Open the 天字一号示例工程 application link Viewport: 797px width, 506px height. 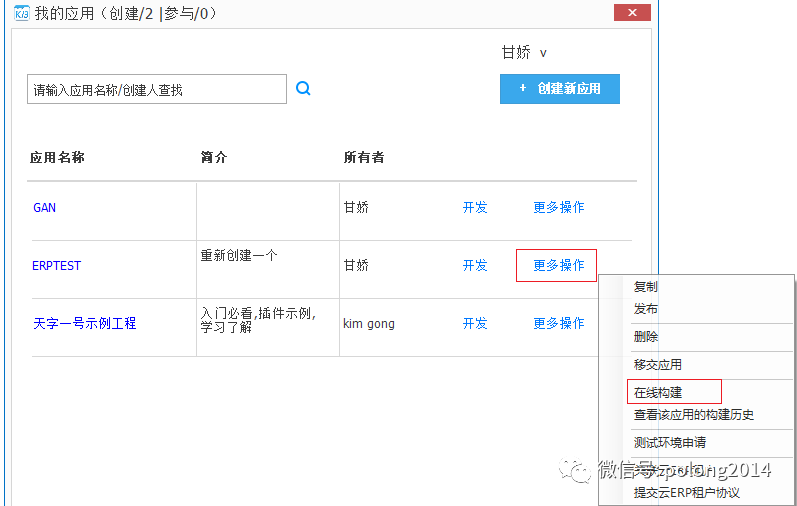pos(85,324)
